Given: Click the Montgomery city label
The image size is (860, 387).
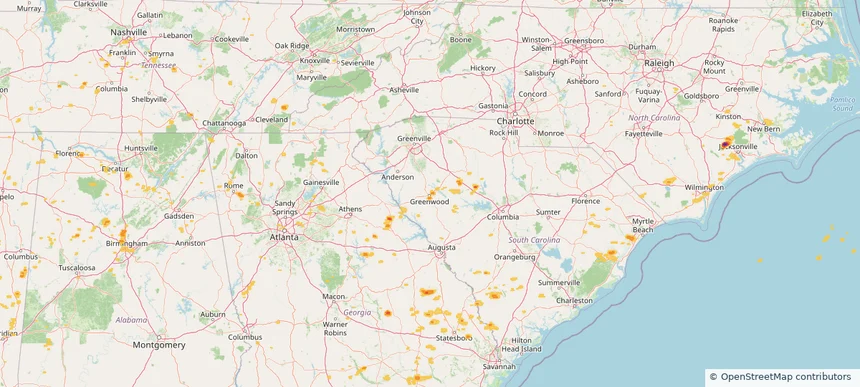Looking at the screenshot, I should (159, 345).
